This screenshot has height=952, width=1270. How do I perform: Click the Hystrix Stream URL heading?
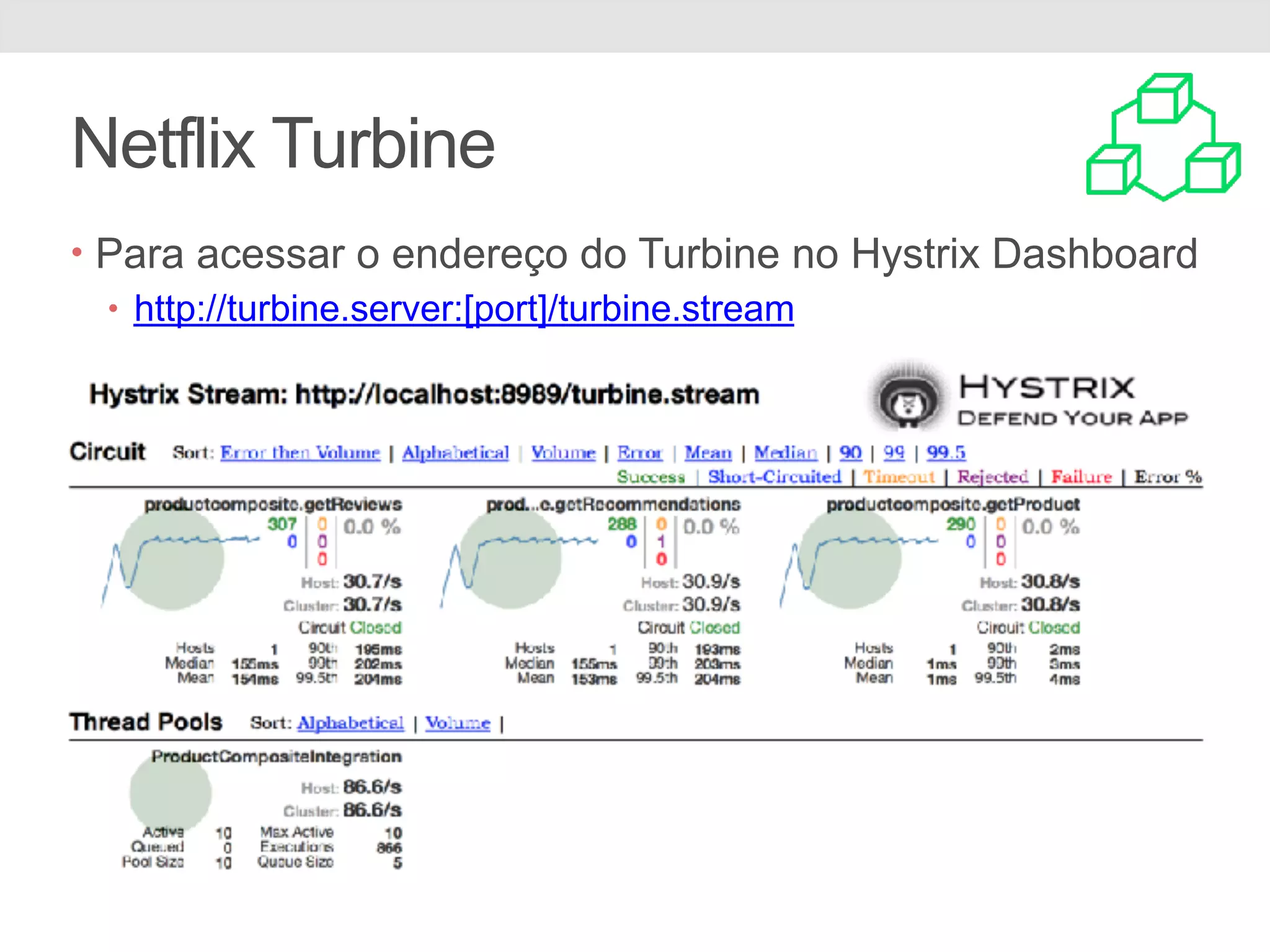[x=425, y=395]
